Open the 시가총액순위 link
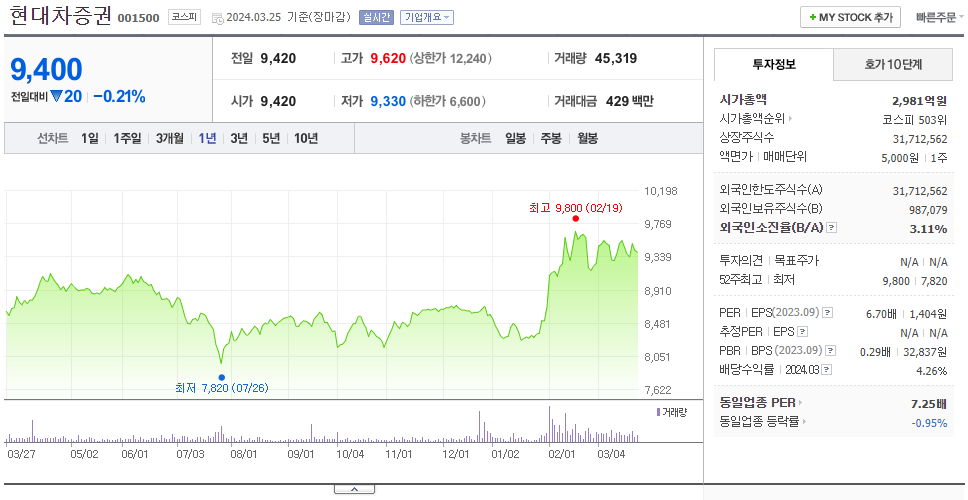 point(753,119)
